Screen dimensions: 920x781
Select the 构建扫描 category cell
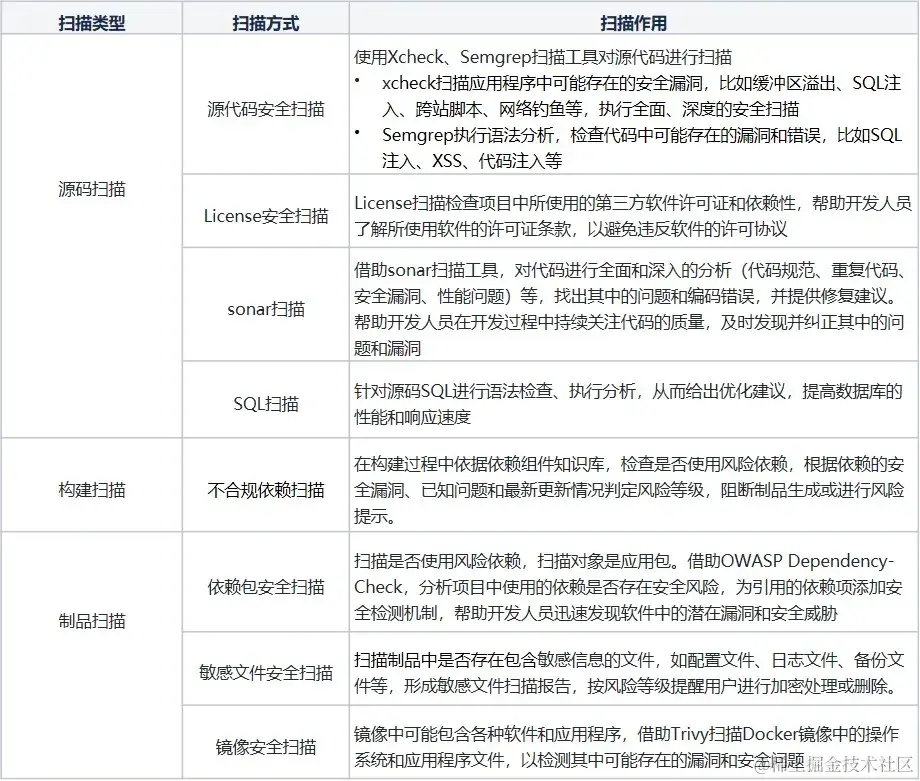pyautogui.click(x=91, y=487)
